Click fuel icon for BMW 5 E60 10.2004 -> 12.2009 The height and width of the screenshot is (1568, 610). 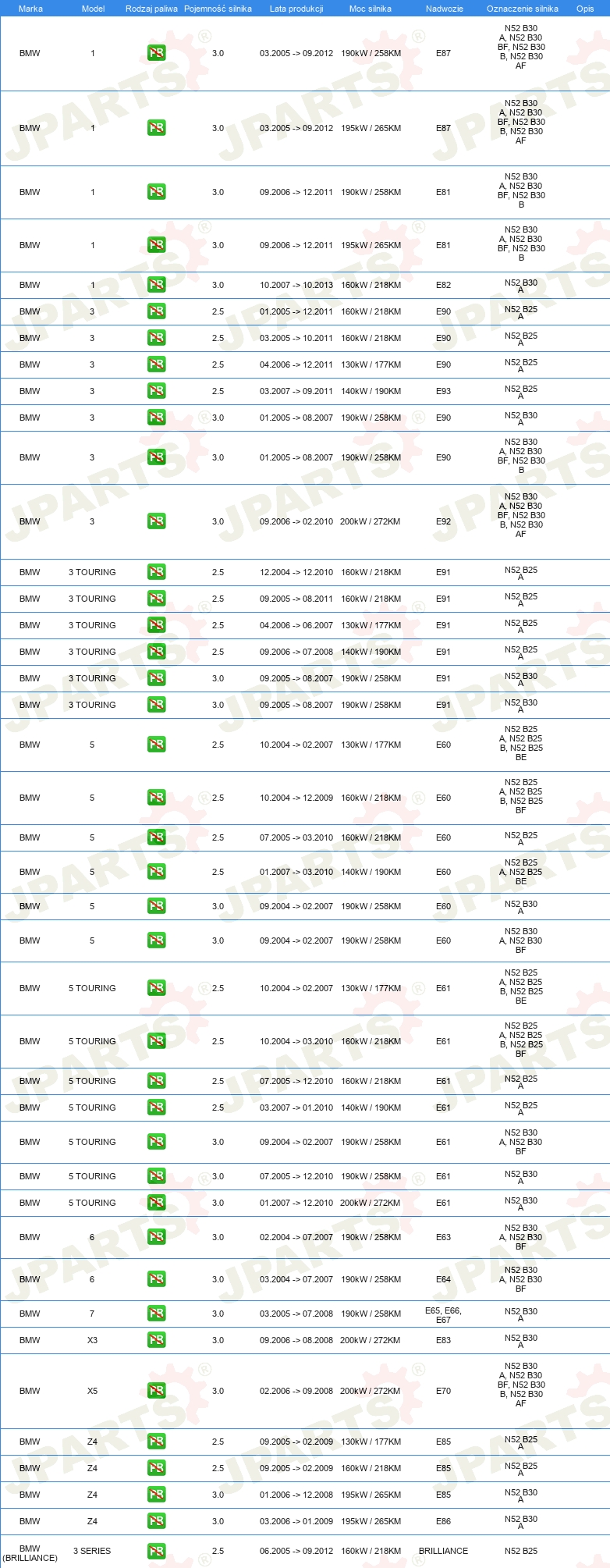[156, 798]
